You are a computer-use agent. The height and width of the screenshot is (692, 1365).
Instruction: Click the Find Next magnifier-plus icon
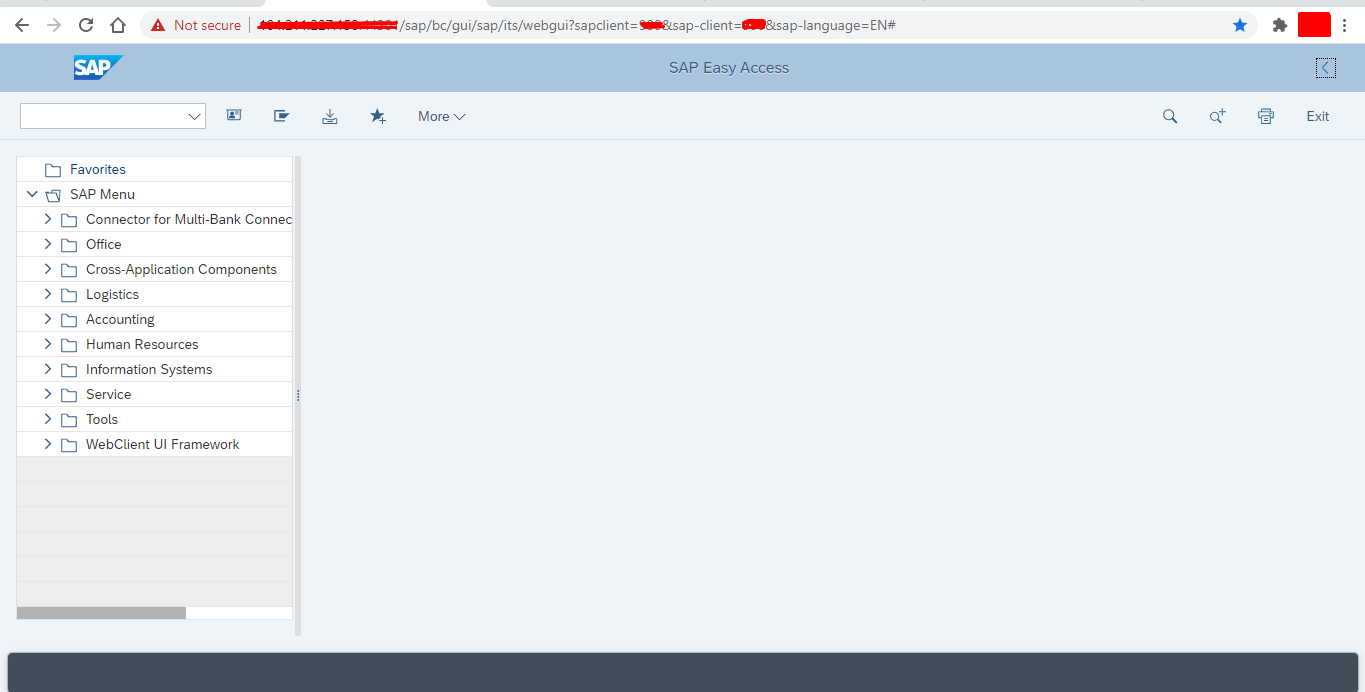pyautogui.click(x=1218, y=116)
